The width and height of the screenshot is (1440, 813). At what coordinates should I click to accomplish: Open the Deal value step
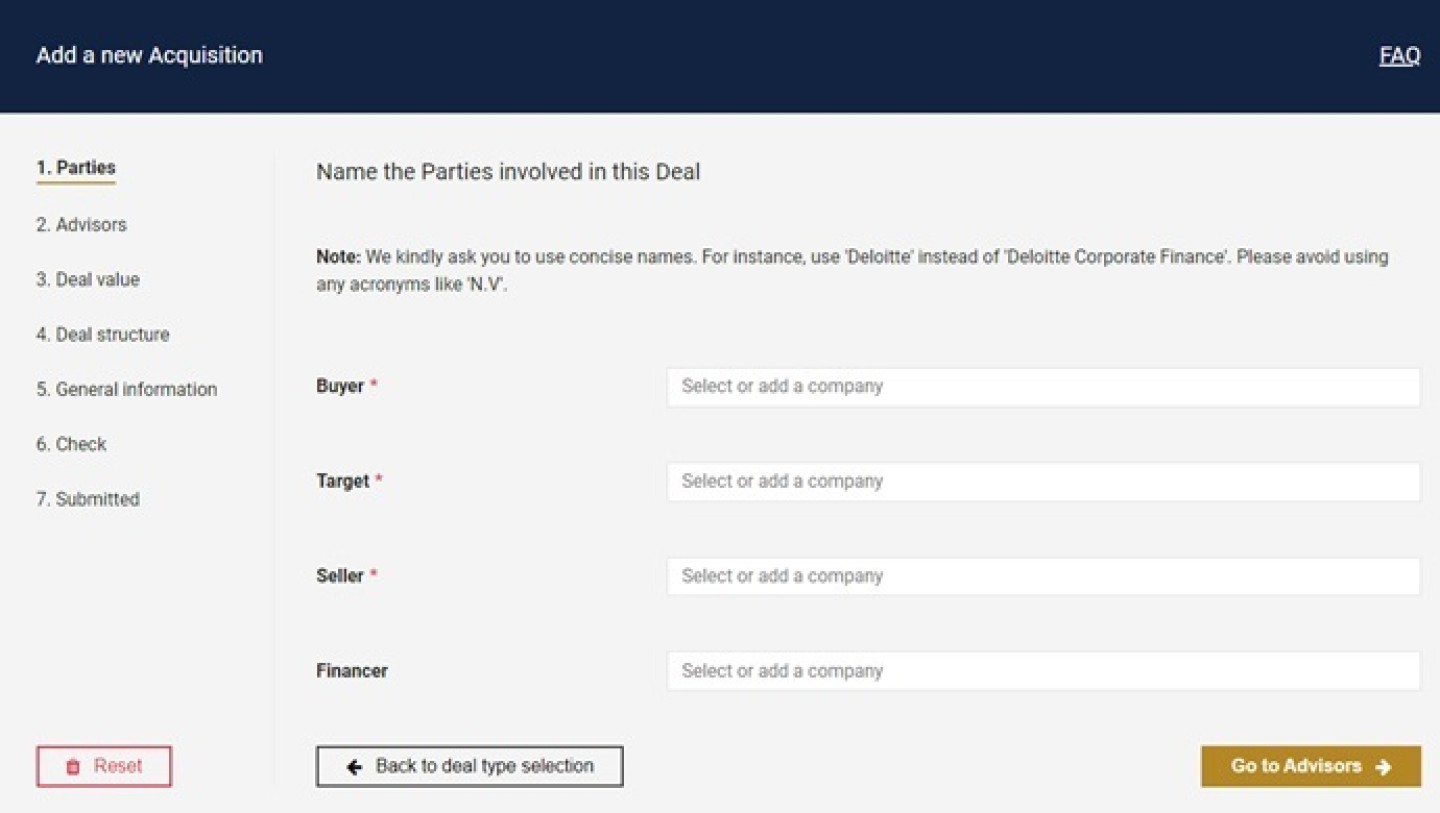[x=88, y=280]
